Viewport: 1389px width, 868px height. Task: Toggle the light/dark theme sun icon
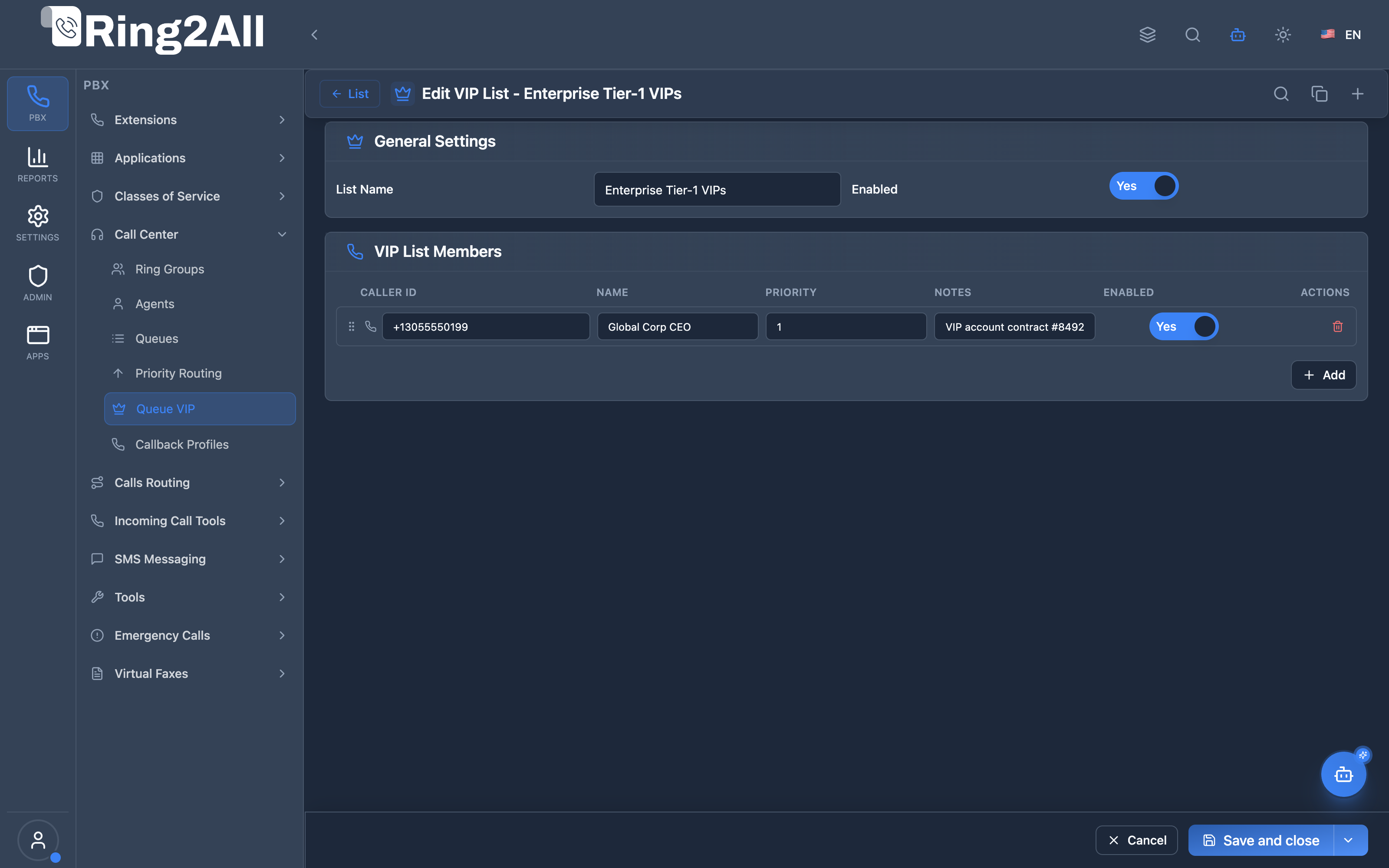1283,35
